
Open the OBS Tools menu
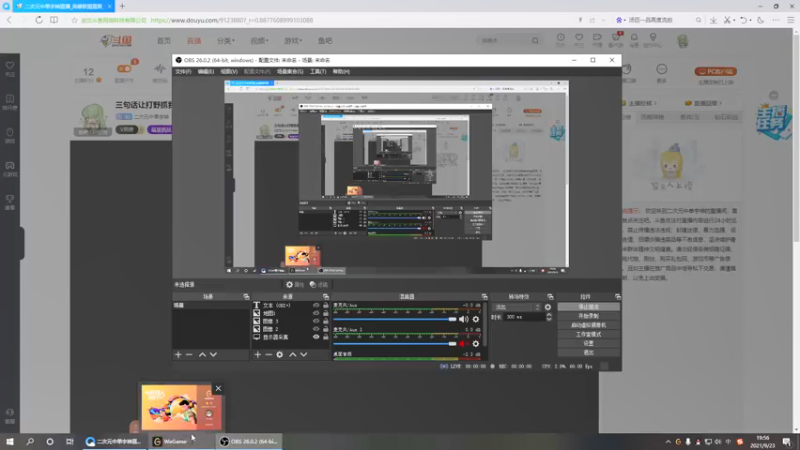[318, 72]
